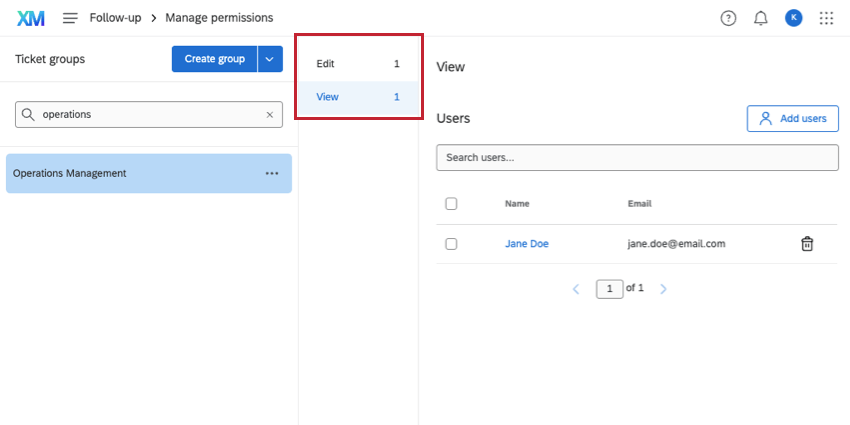850x425 pixels.
Task: Open the hamburger navigation menu
Action: (70, 18)
